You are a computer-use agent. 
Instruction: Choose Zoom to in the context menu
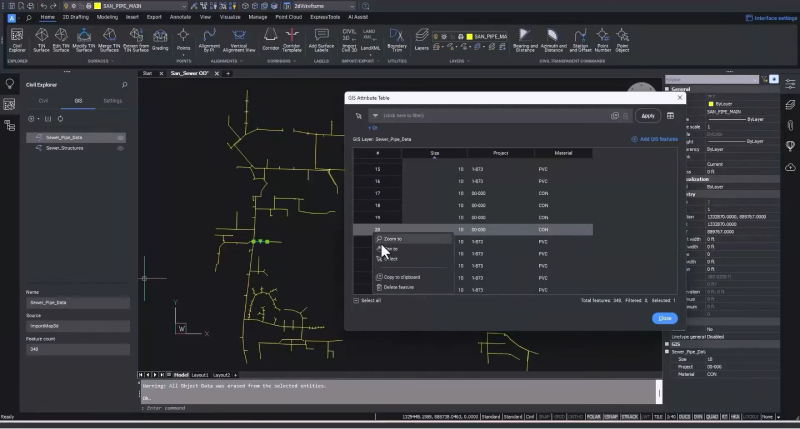(x=412, y=239)
